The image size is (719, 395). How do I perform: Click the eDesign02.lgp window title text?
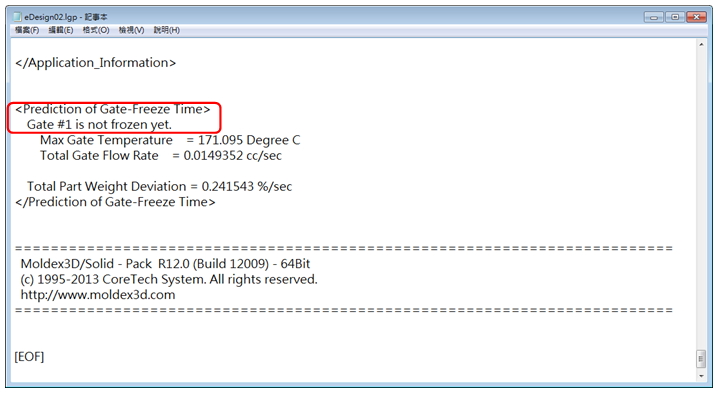(x=66, y=17)
